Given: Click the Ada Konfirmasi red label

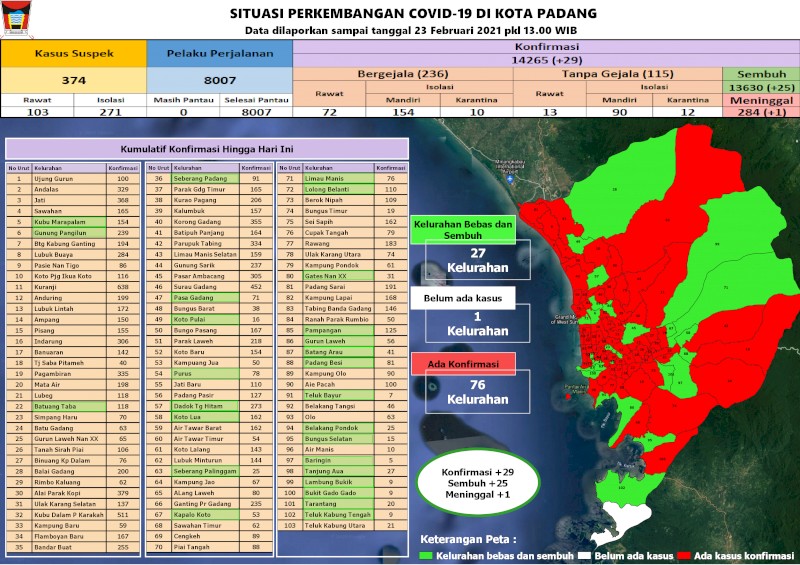Looking at the screenshot, I should [463, 364].
